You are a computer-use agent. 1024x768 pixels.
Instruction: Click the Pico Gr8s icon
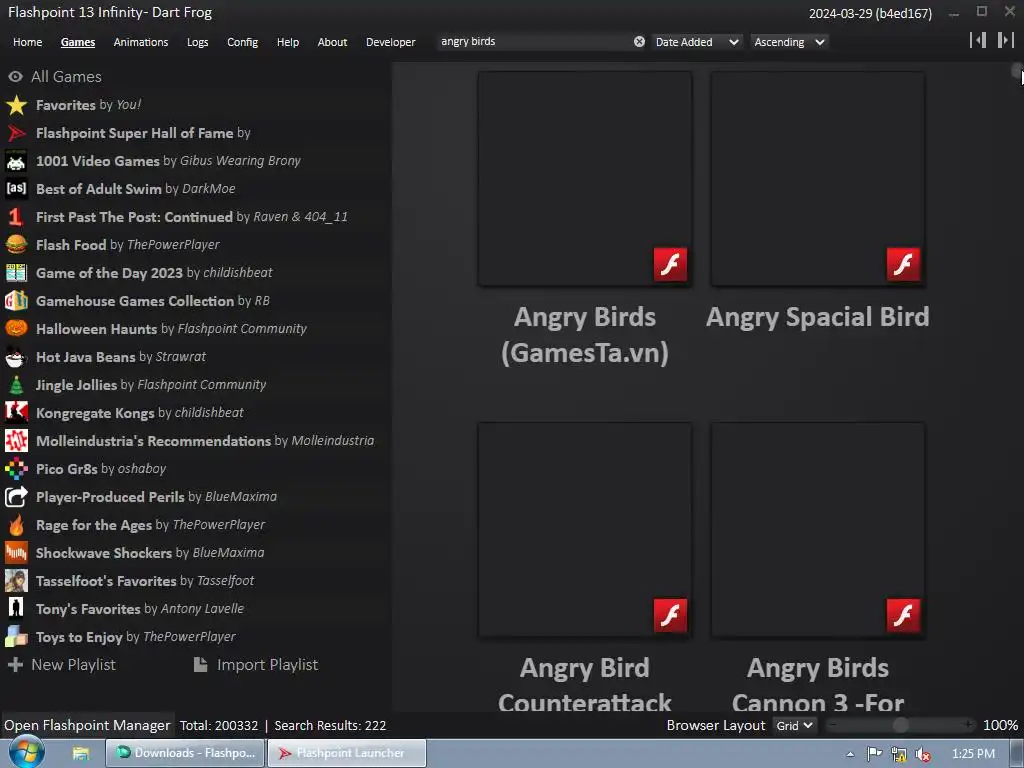[x=16, y=469]
